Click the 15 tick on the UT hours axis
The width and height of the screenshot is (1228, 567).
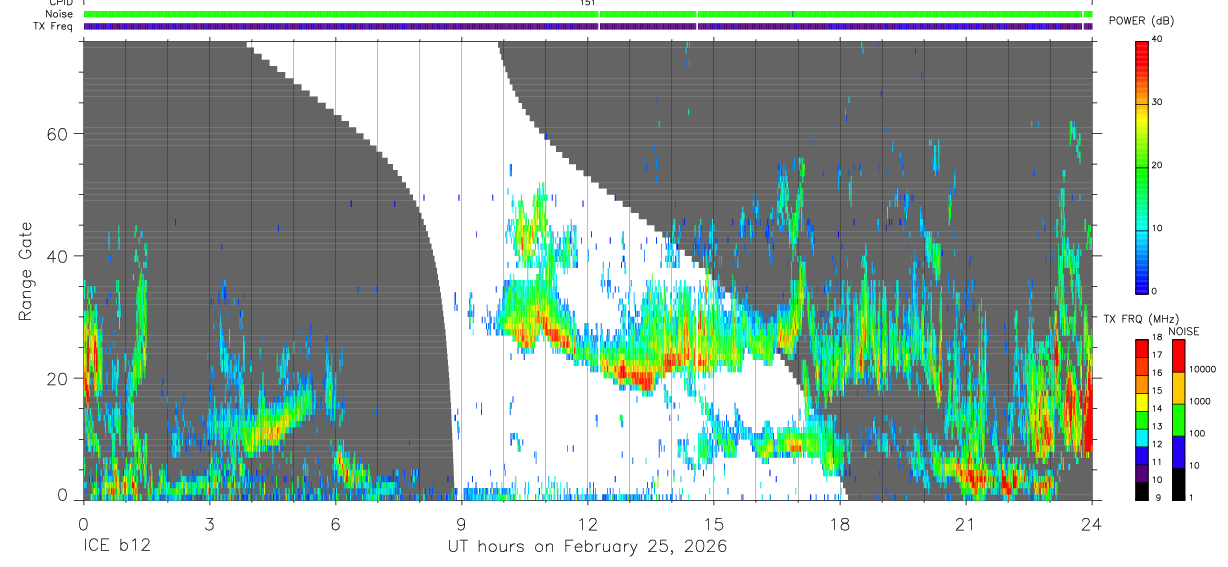coord(713,525)
